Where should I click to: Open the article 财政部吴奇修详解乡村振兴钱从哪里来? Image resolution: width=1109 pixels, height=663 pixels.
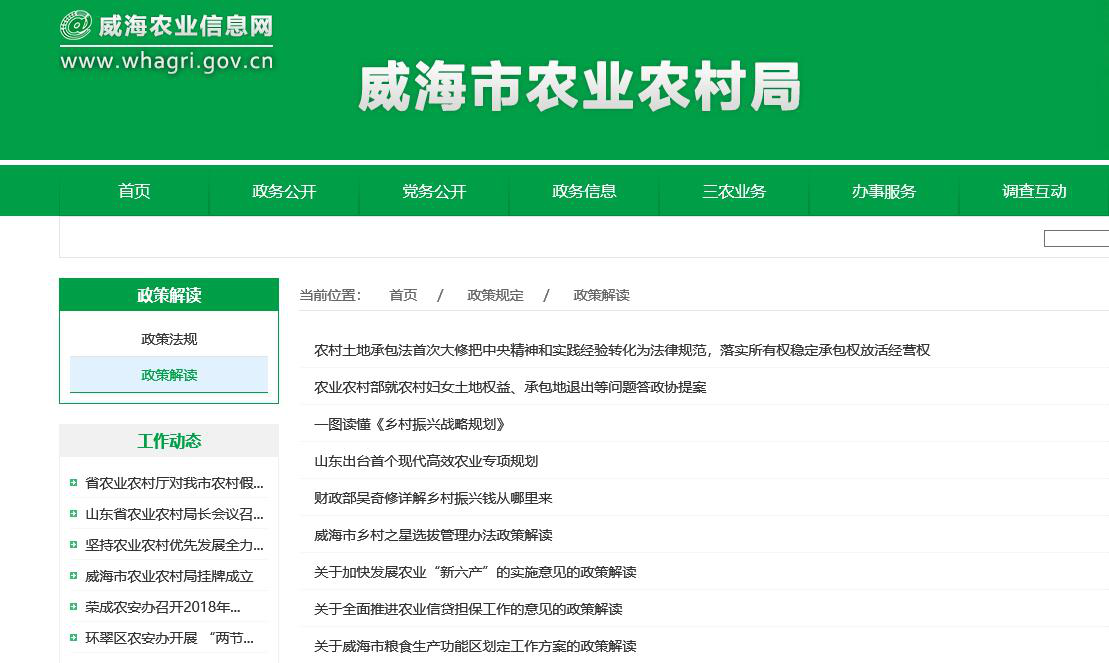tap(433, 498)
